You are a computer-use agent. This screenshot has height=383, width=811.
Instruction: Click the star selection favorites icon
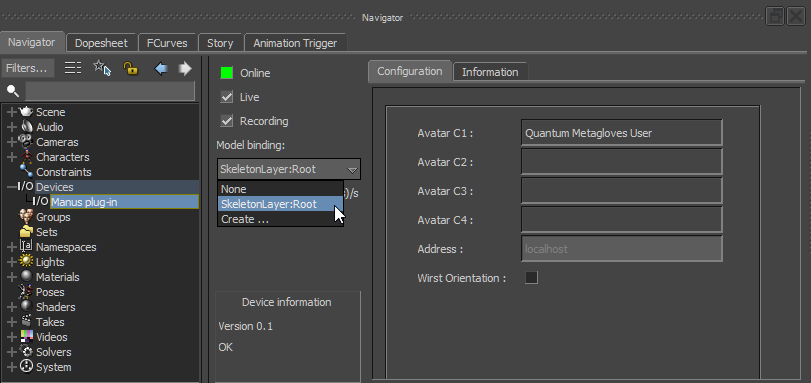[x=102, y=68]
